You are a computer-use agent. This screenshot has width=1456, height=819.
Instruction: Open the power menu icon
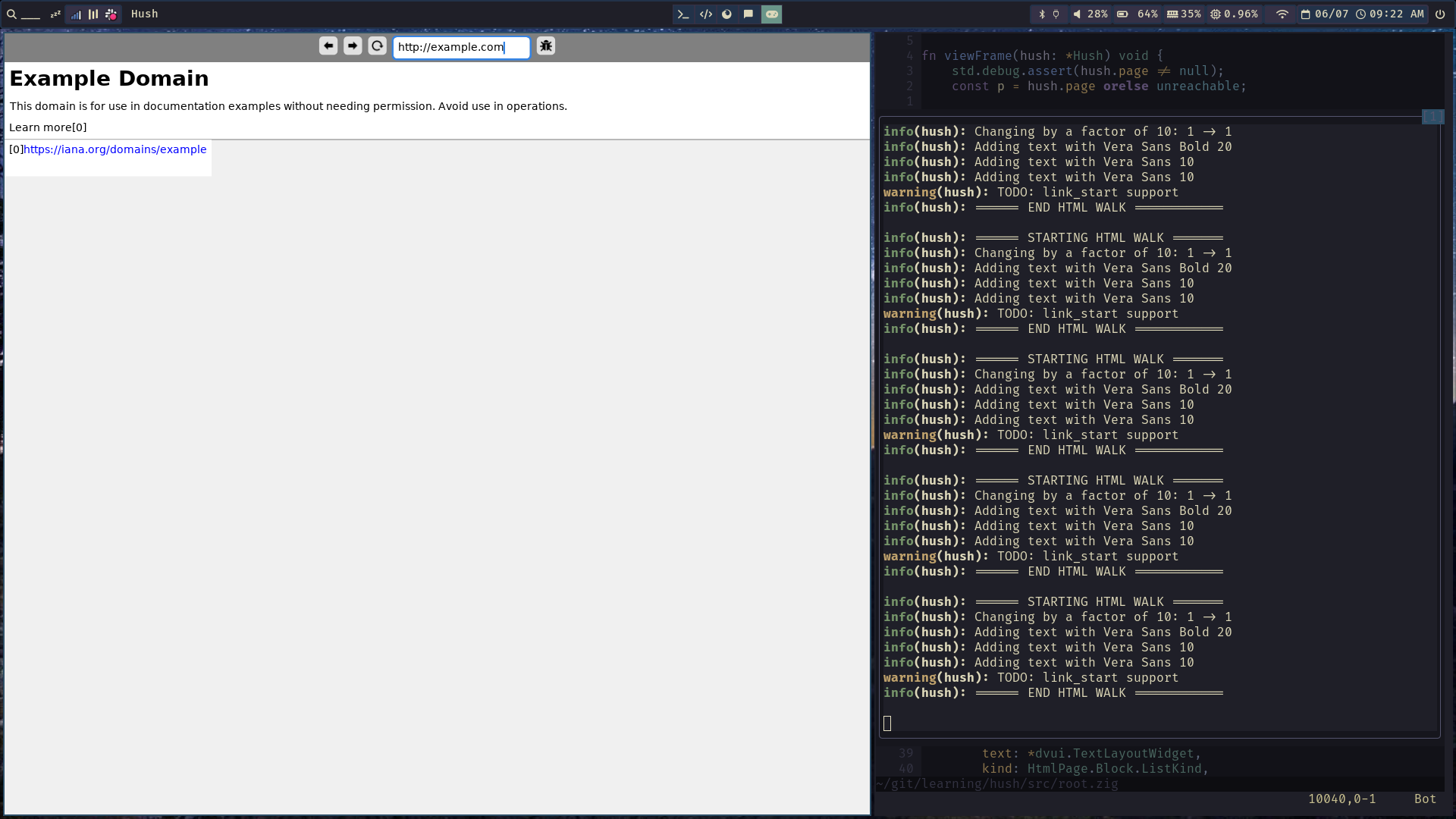click(x=1439, y=14)
